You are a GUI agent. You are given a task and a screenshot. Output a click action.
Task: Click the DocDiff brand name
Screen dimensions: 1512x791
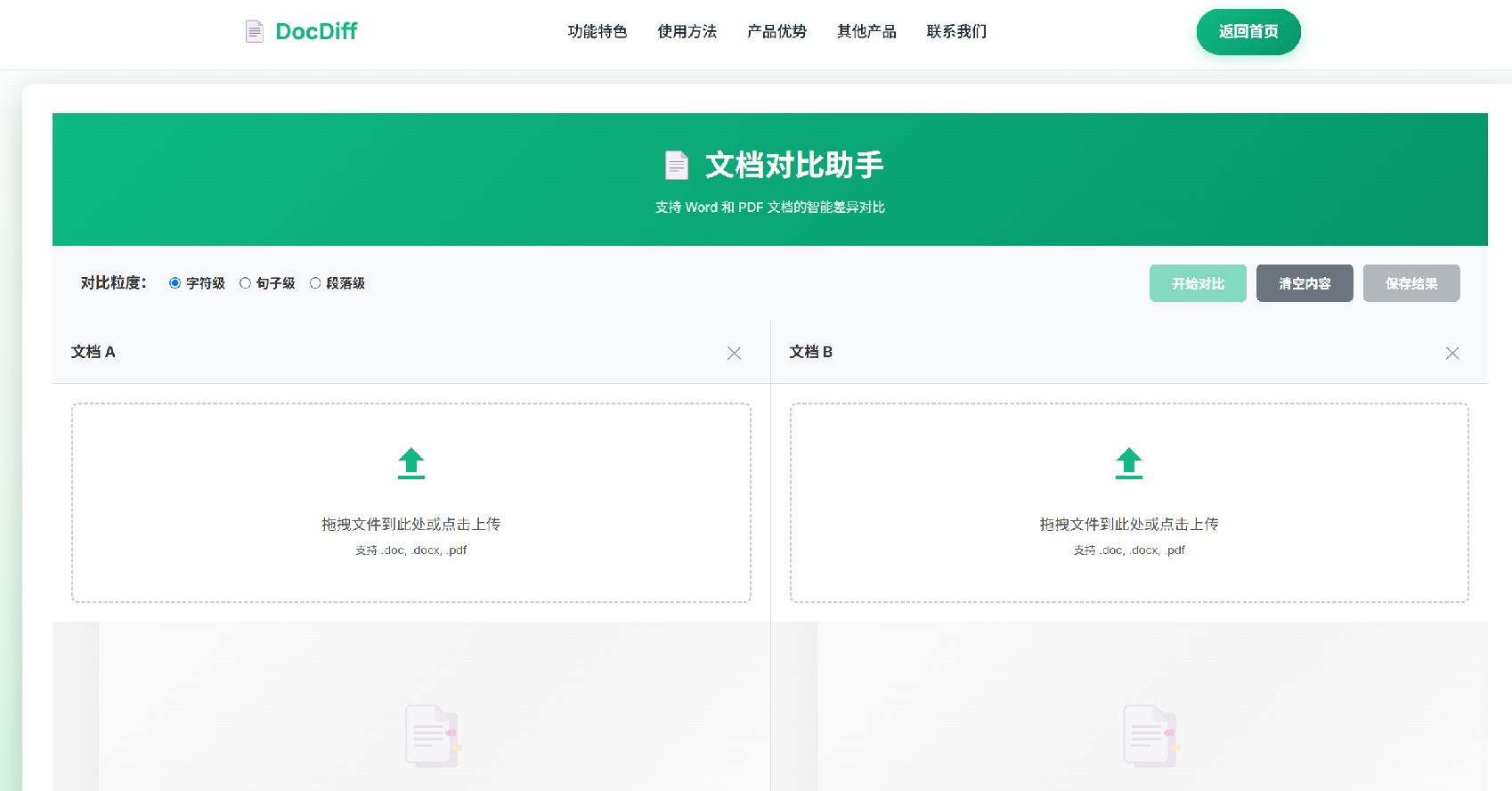316,31
